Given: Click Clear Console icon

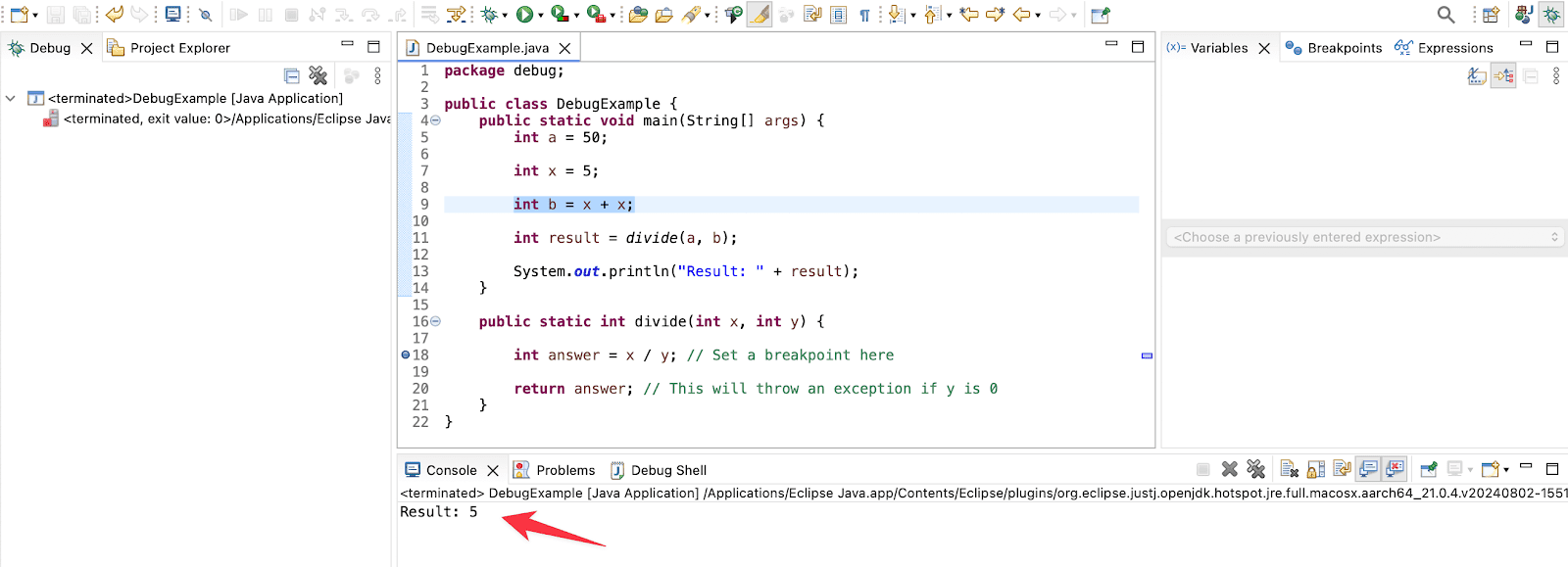Looking at the screenshot, I should pos(1290,469).
